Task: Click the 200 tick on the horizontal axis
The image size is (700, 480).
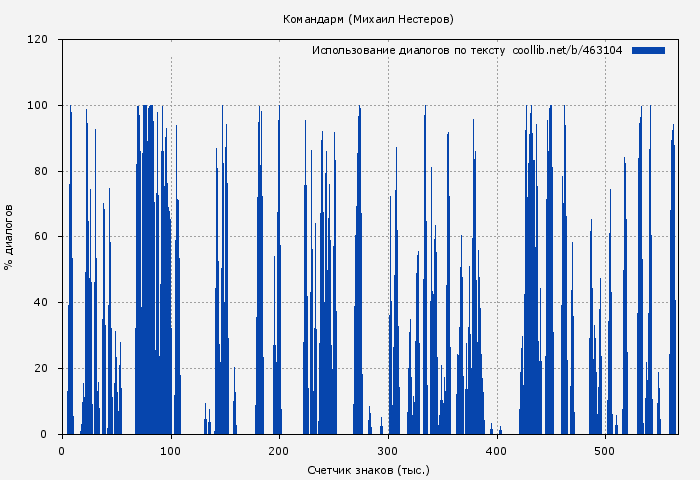Action: tap(280, 451)
